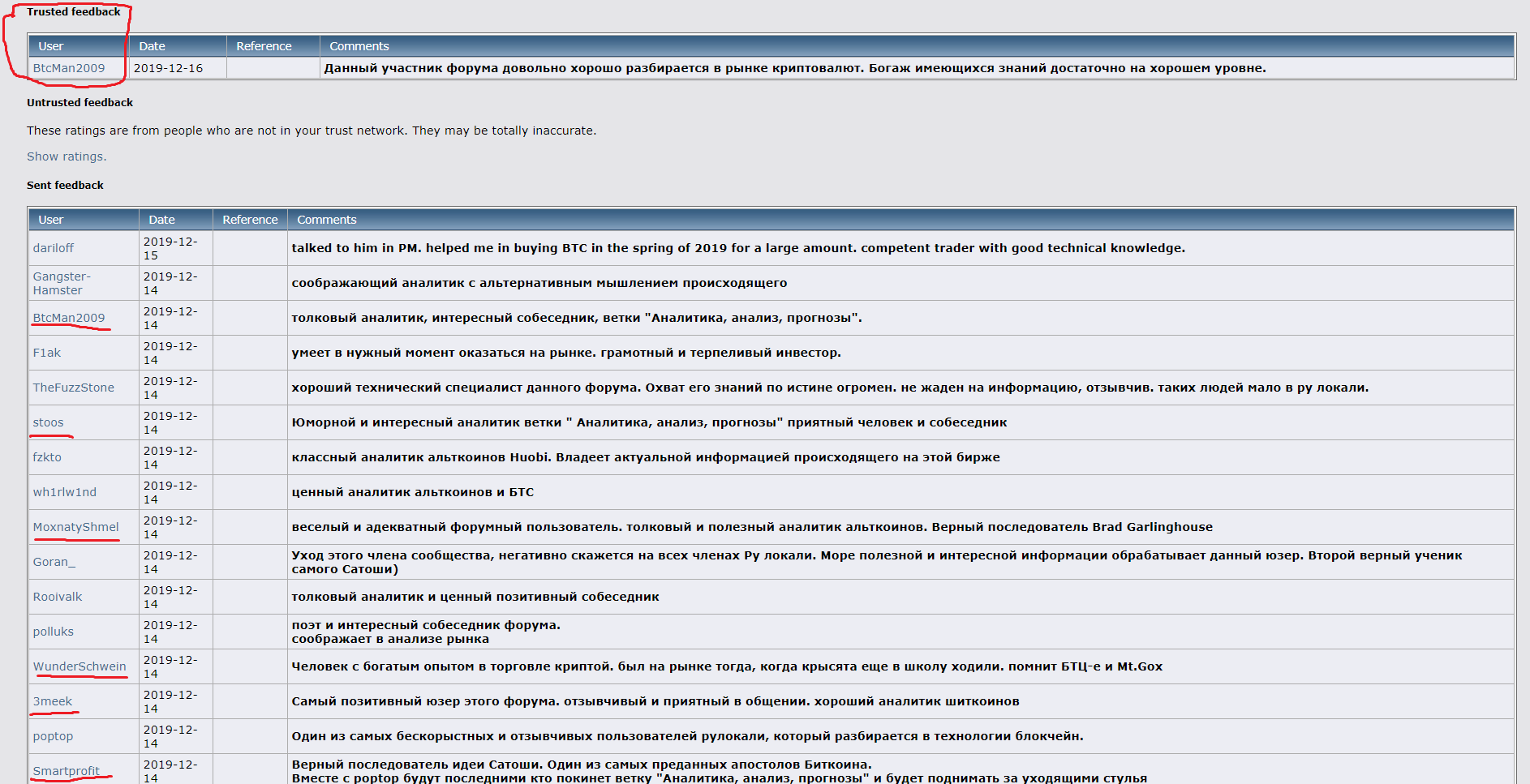Screen dimensions: 1530x784
Task: Click User header in Trusted feedback table
Action: pos(50,46)
